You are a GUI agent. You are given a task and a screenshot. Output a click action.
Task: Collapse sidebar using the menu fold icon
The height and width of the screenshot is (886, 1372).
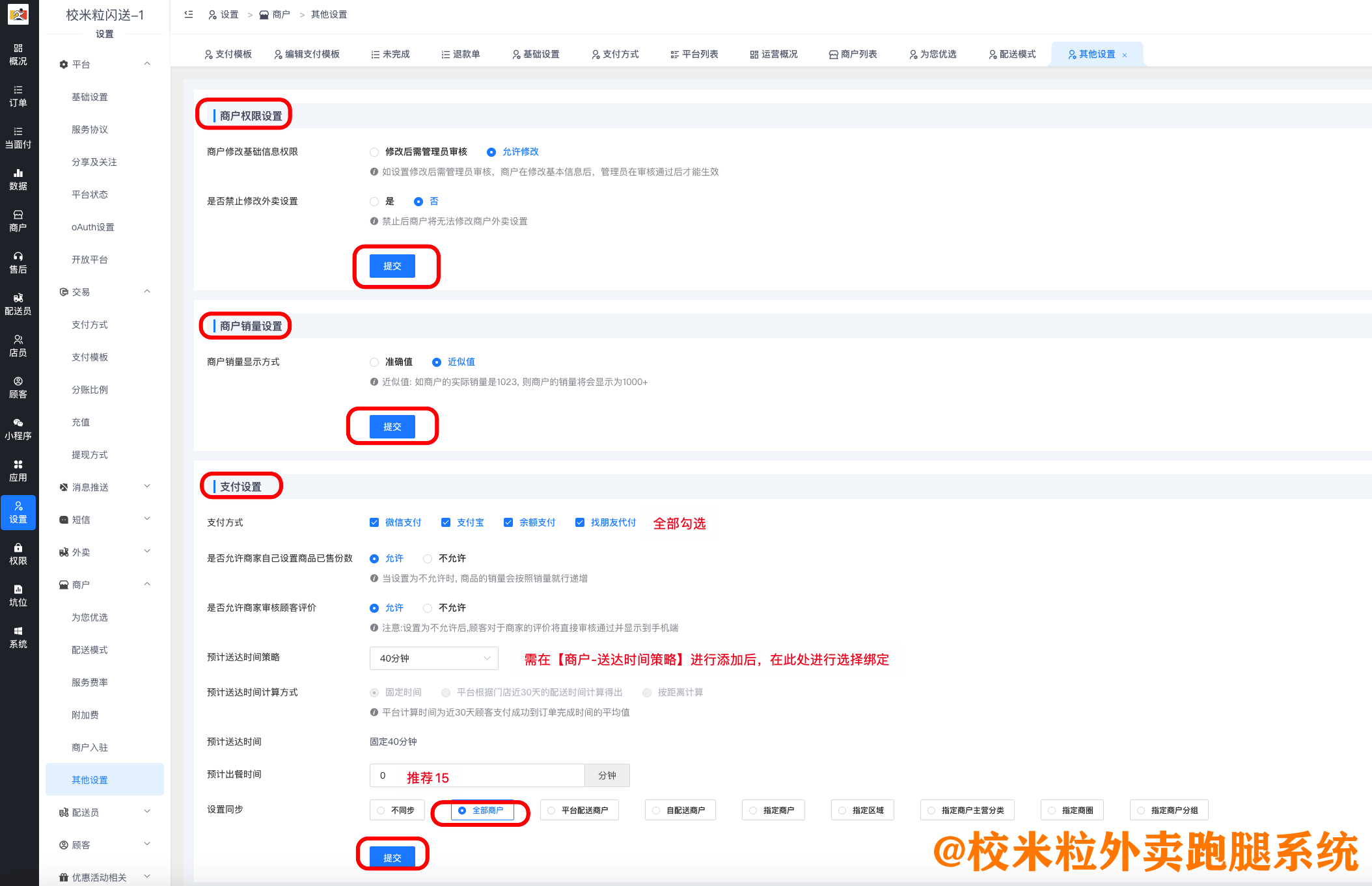(189, 14)
